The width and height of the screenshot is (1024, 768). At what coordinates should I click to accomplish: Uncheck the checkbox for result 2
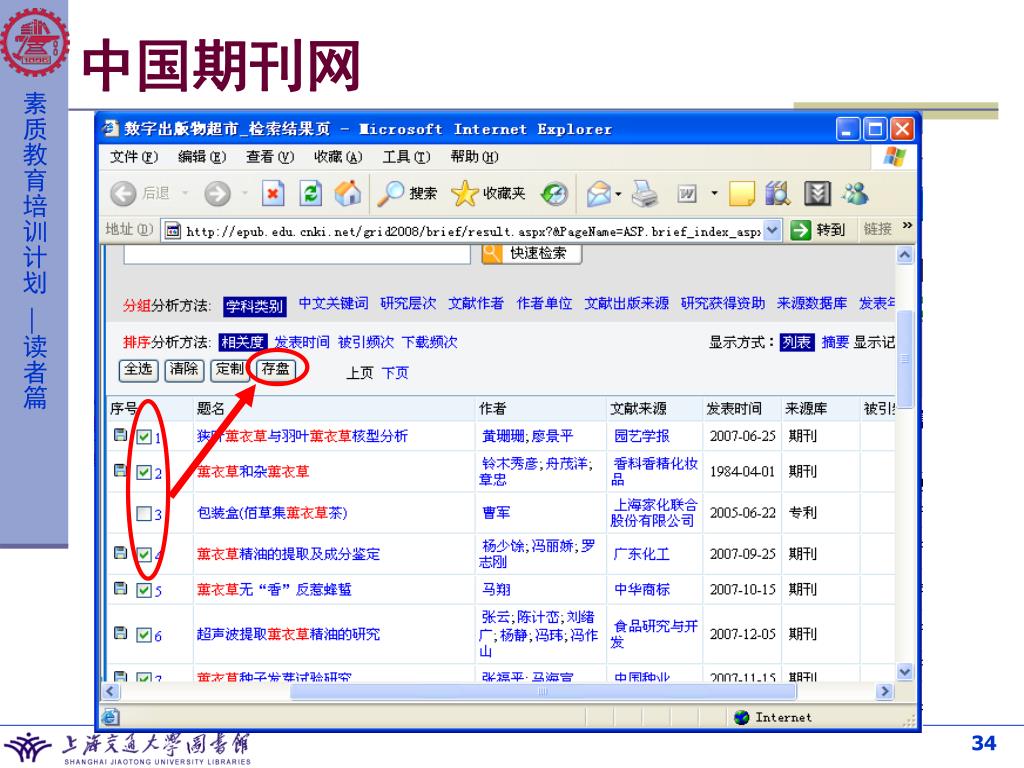[x=144, y=472]
